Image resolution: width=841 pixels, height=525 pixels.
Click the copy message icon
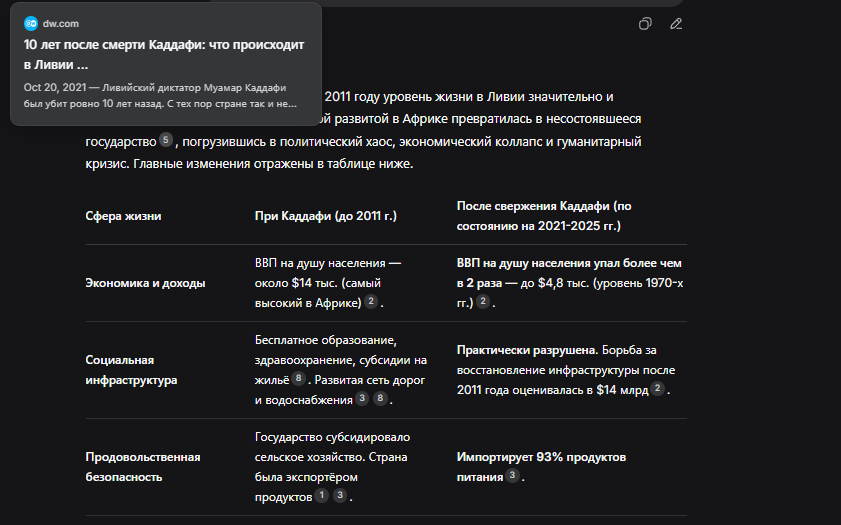click(646, 24)
